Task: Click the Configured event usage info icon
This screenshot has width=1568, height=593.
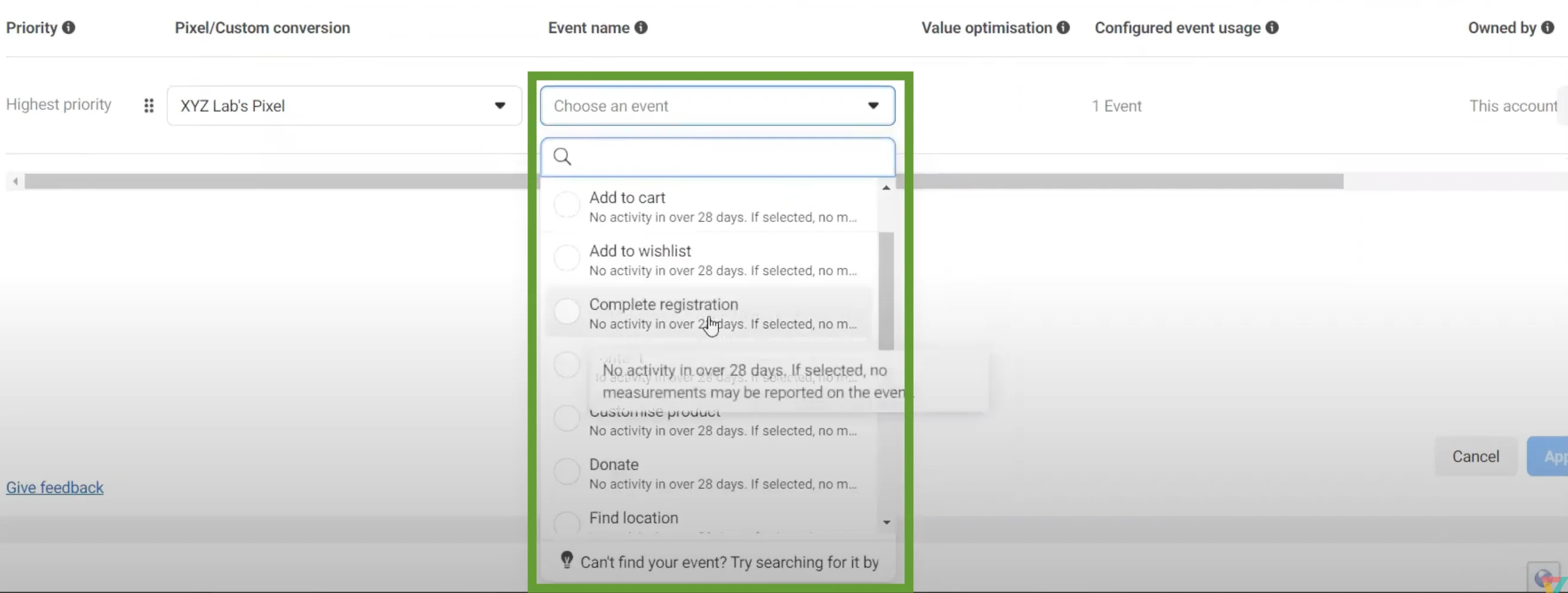Action: coord(1272,27)
